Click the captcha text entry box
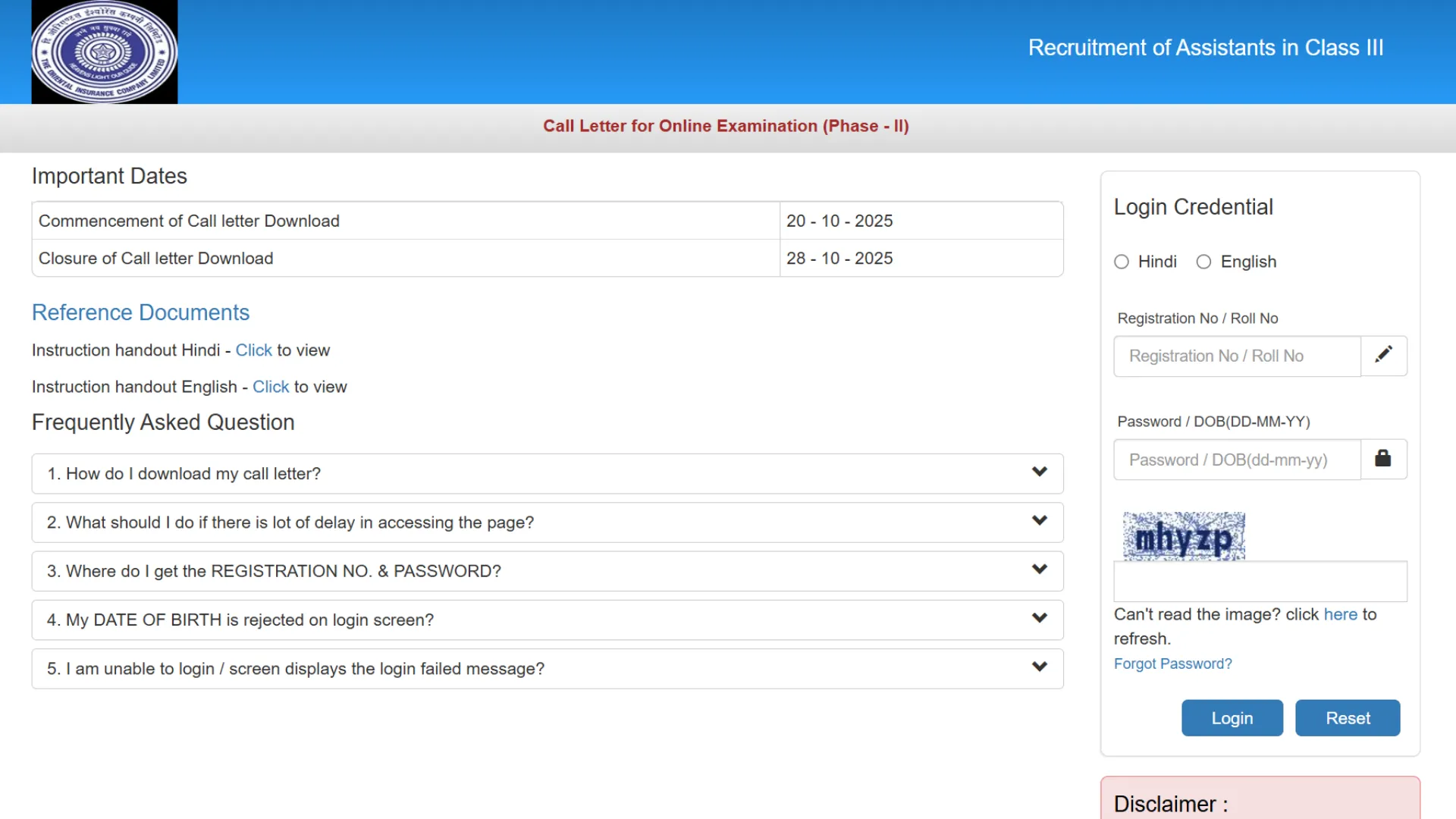Screen dimensions: 1456x819 [x=1260, y=582]
